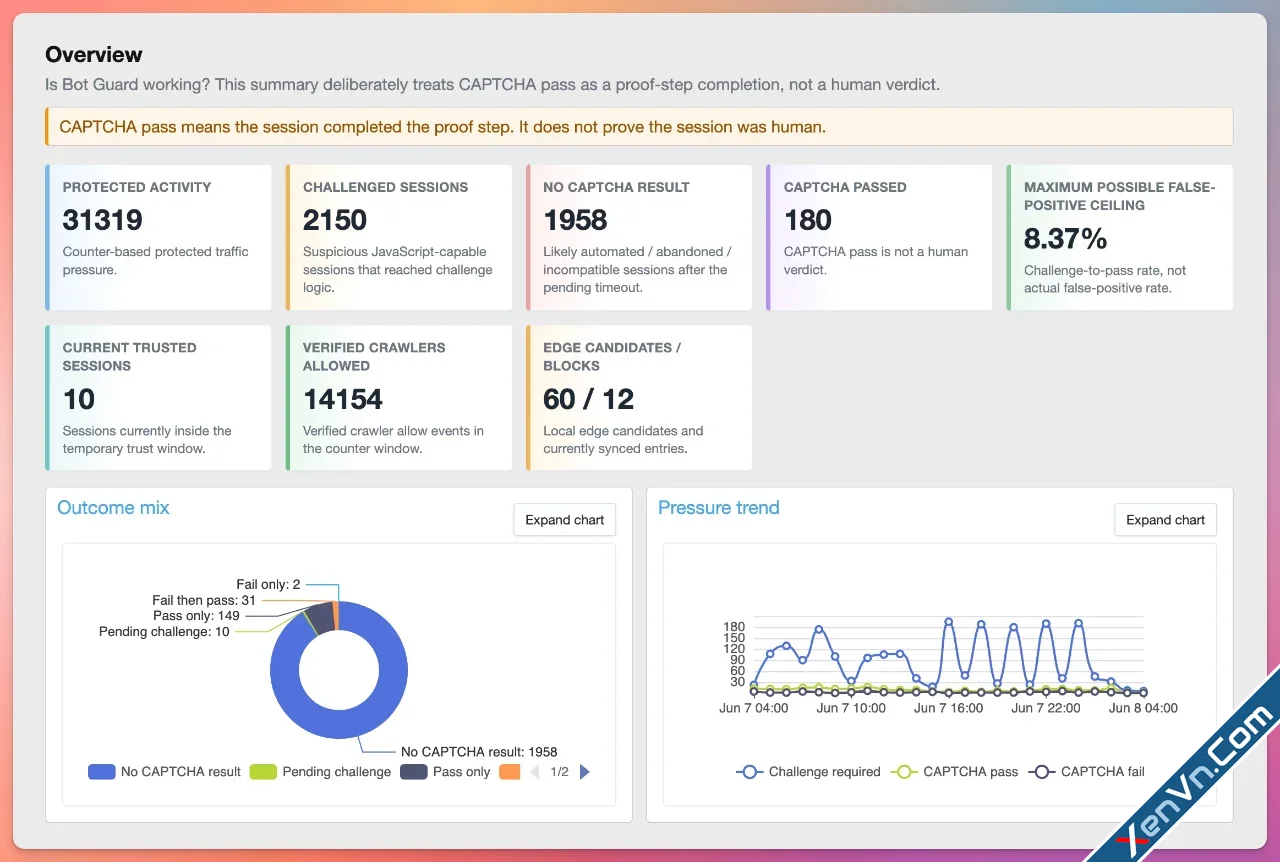Select the No CAPTCHA Result card value 1958
Screen dimensions: 1280x862
(x=575, y=220)
